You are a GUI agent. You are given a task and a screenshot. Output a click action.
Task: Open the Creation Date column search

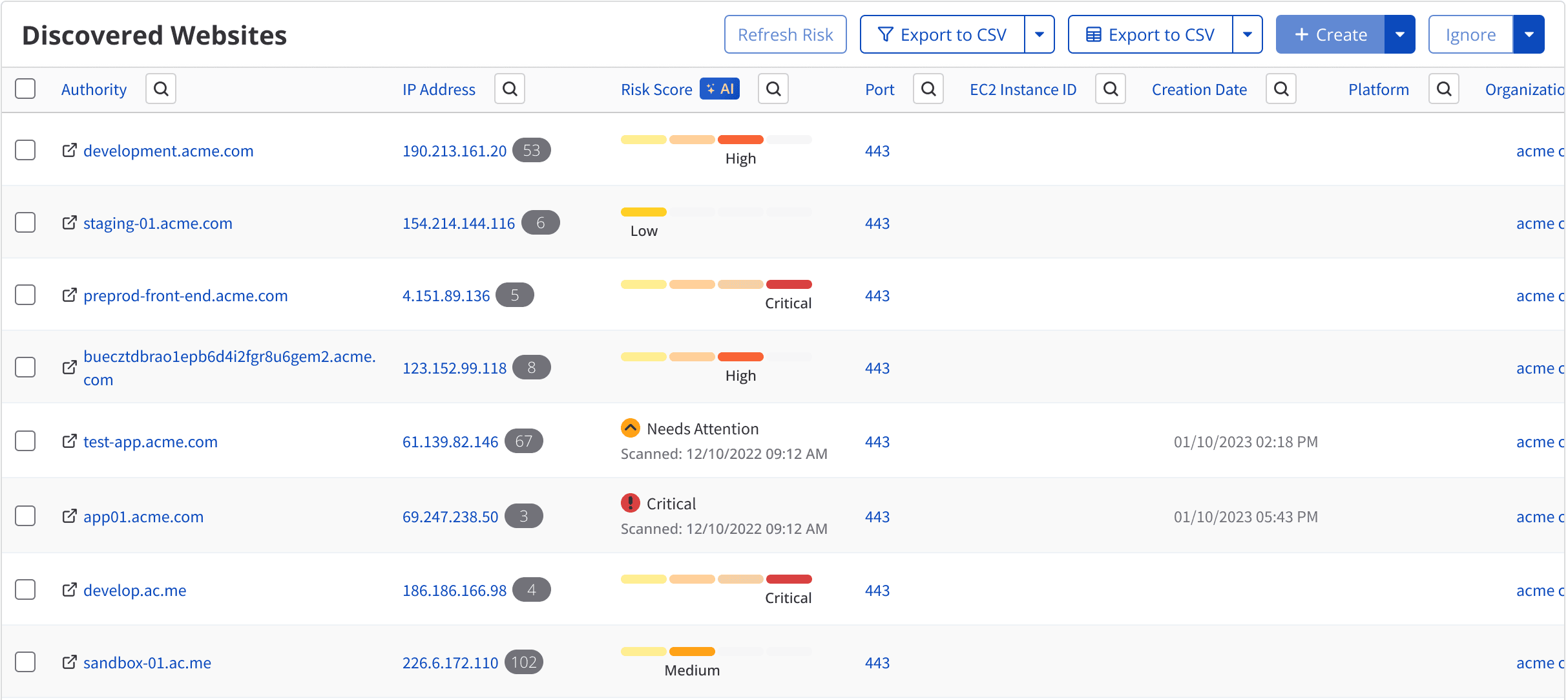pos(1281,89)
